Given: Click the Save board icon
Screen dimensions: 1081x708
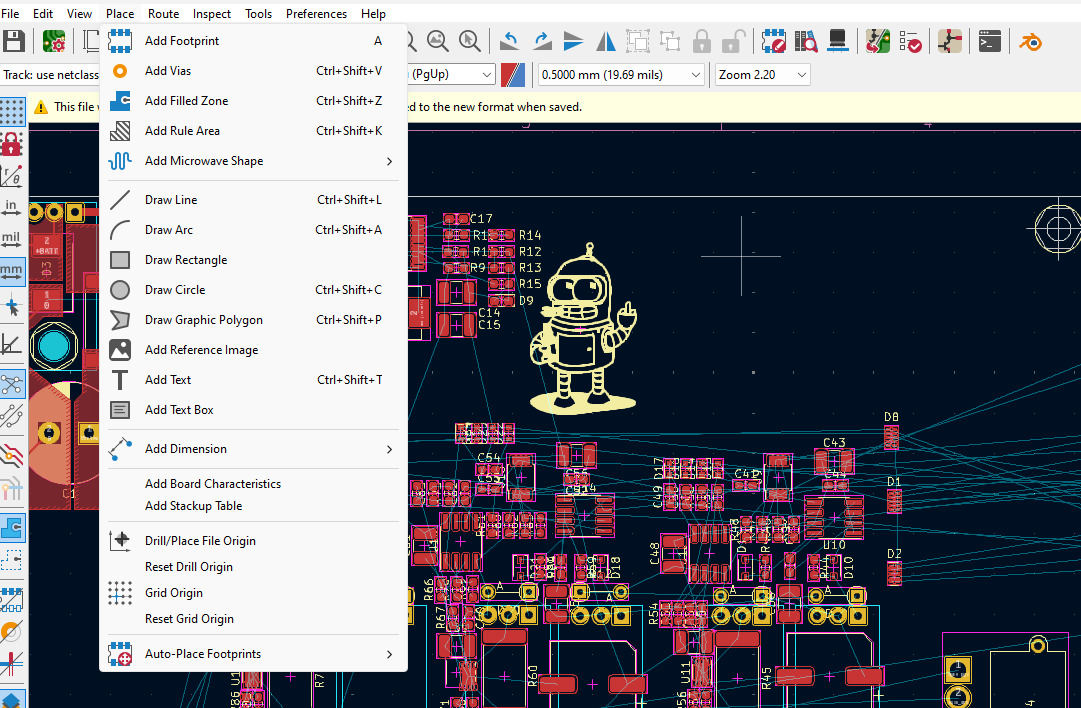Looking at the screenshot, I should [14, 41].
